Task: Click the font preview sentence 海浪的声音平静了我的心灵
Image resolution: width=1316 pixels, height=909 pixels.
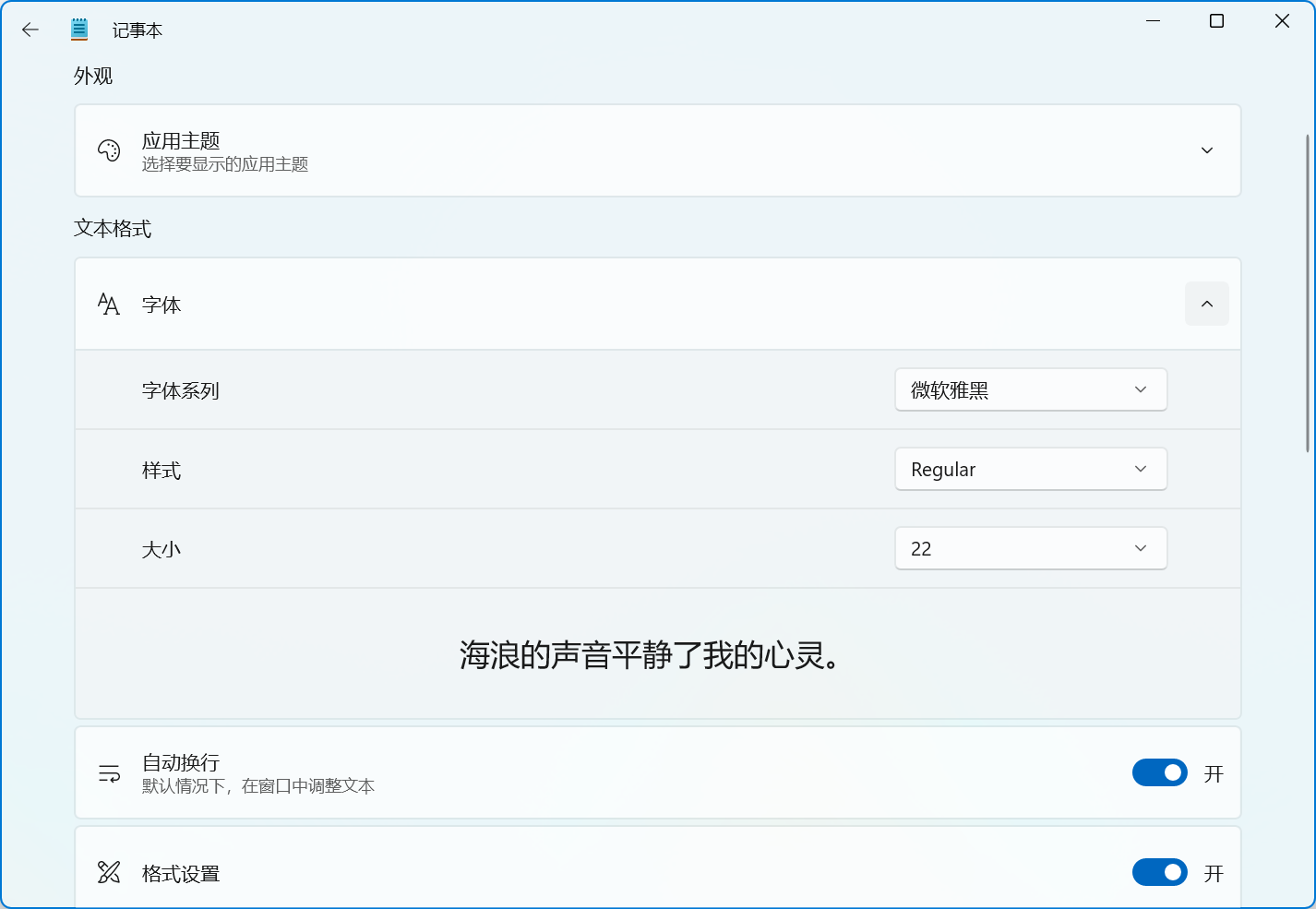Action: point(650,655)
